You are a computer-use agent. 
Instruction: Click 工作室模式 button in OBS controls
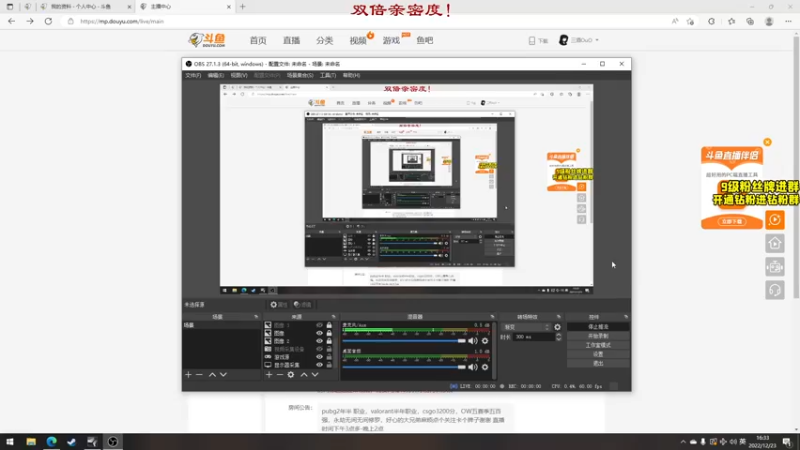pos(598,345)
